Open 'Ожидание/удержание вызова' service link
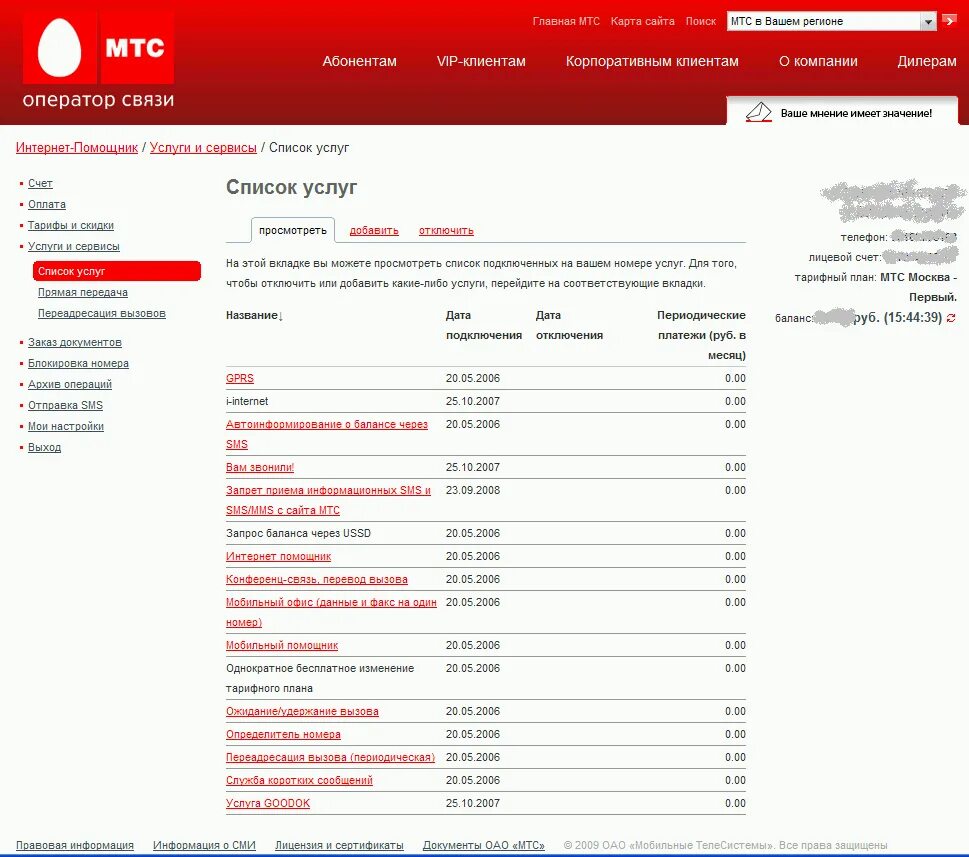969x857 pixels. coord(302,711)
